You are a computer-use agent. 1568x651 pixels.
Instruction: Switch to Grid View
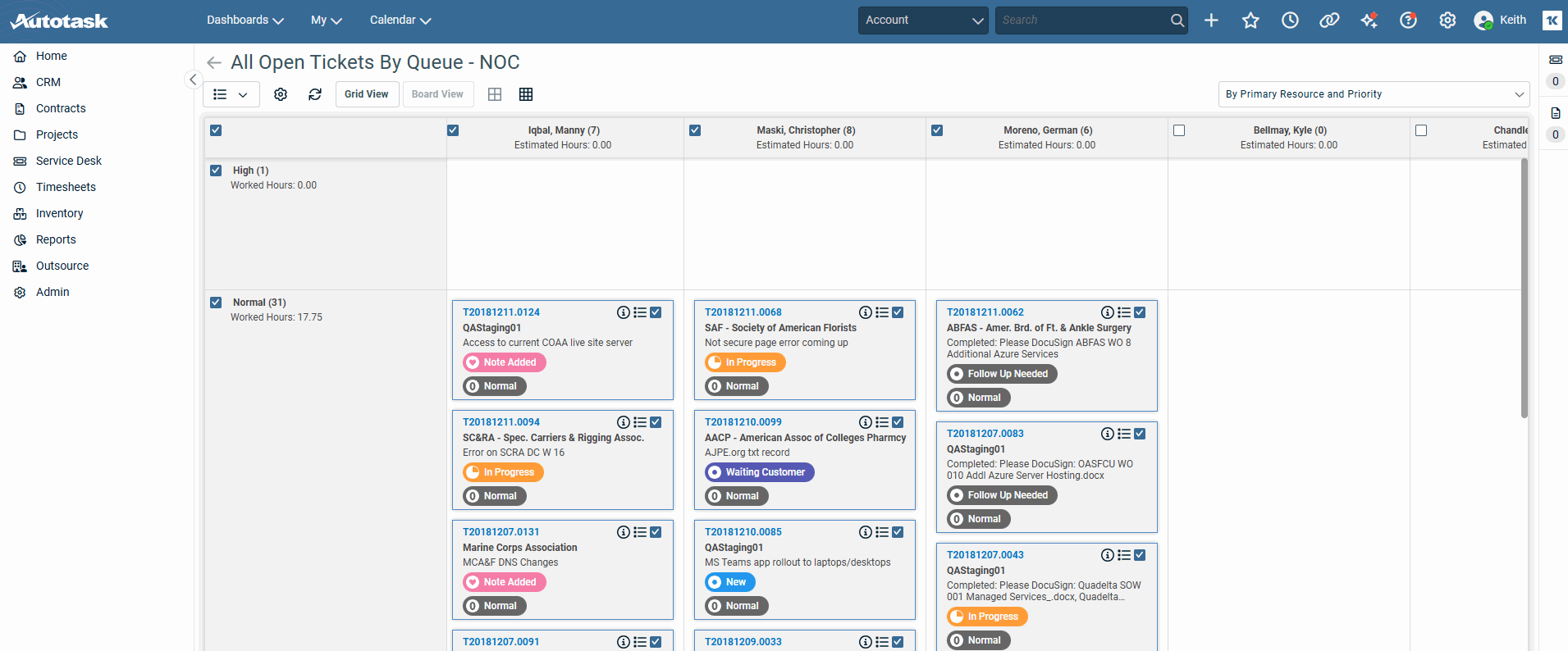point(367,94)
